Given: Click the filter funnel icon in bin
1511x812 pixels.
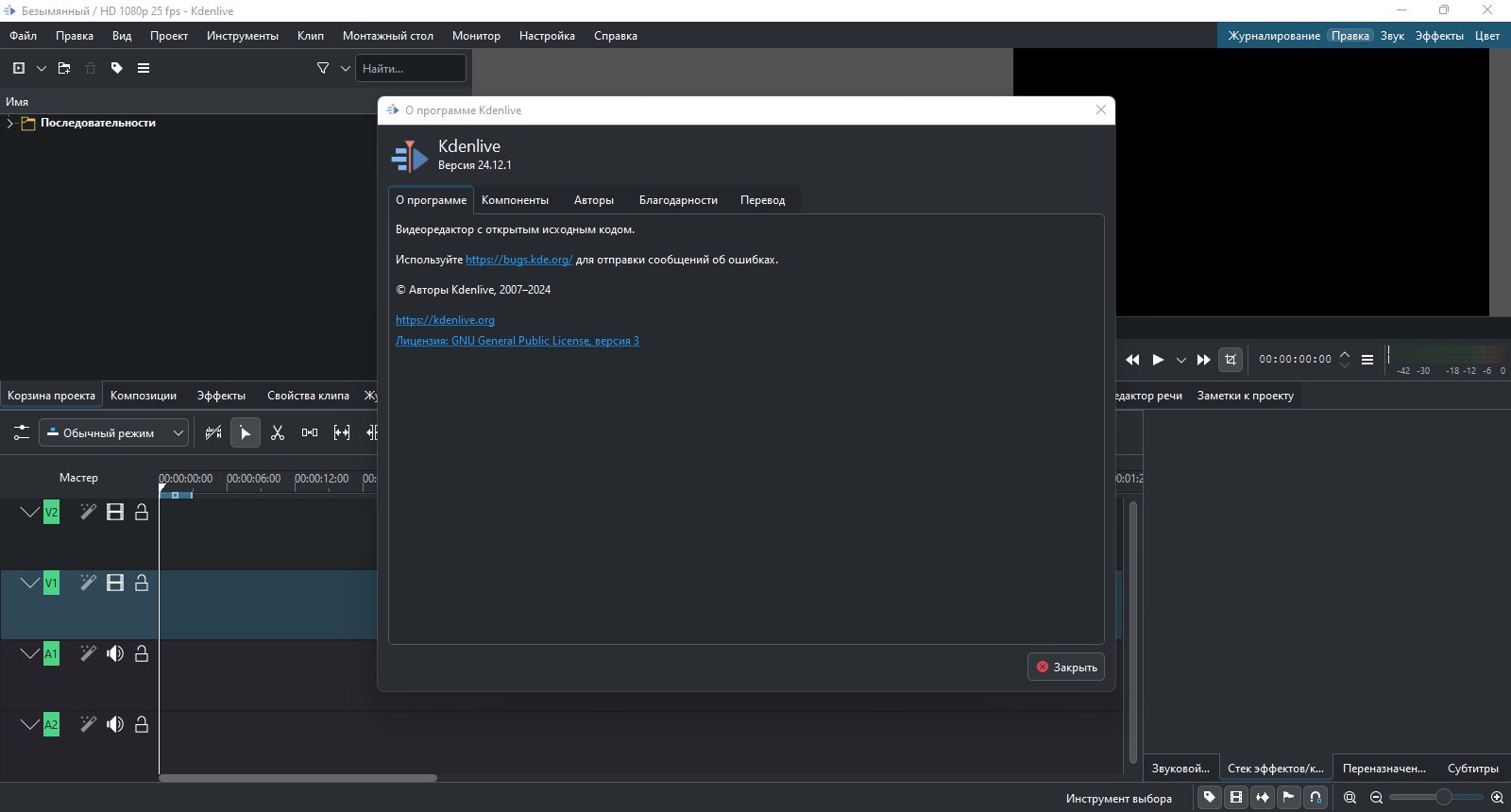Looking at the screenshot, I should tap(323, 68).
